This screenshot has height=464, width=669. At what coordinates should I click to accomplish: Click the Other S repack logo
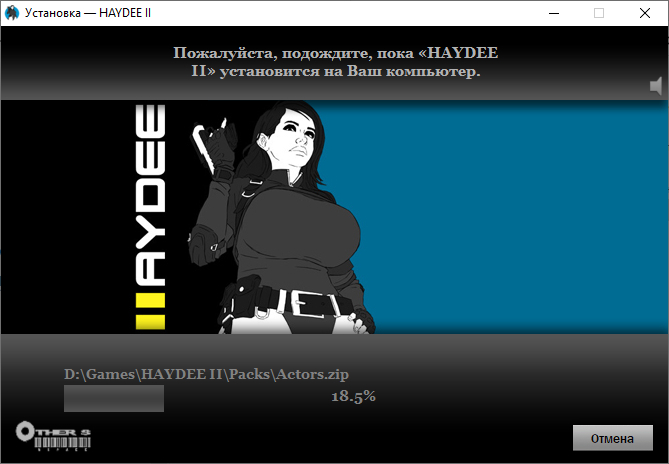[x=53, y=436]
